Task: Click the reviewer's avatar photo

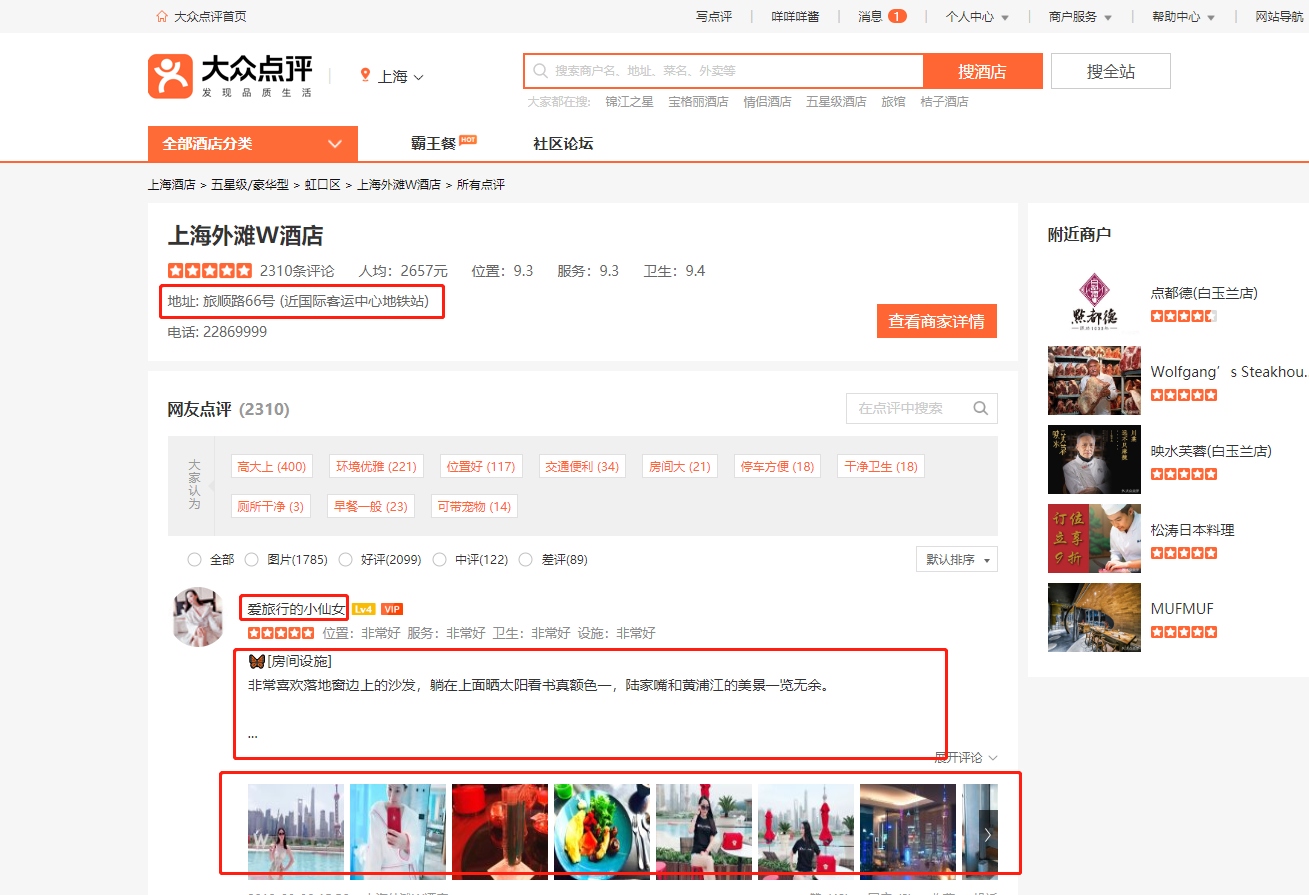Action: (x=198, y=617)
